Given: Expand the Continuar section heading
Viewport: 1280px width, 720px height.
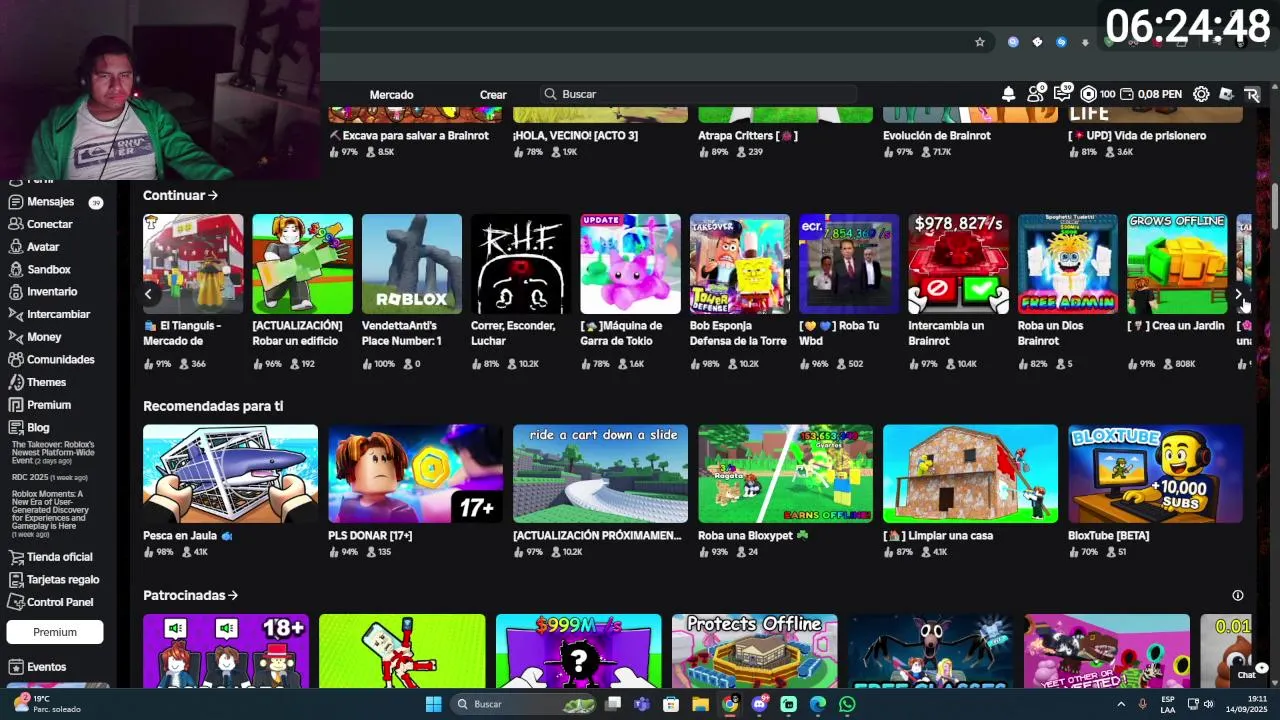Looking at the screenshot, I should [x=180, y=195].
